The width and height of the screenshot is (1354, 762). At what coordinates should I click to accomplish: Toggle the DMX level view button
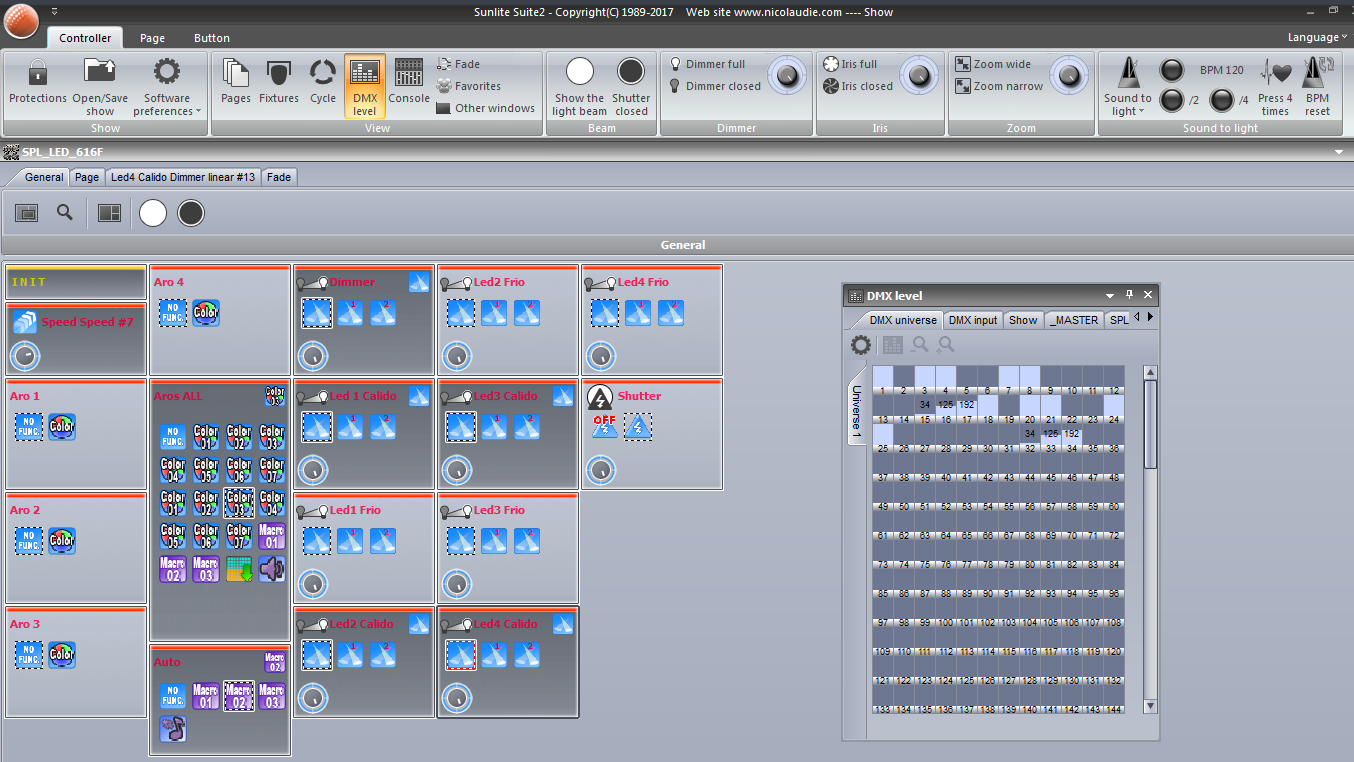(365, 86)
